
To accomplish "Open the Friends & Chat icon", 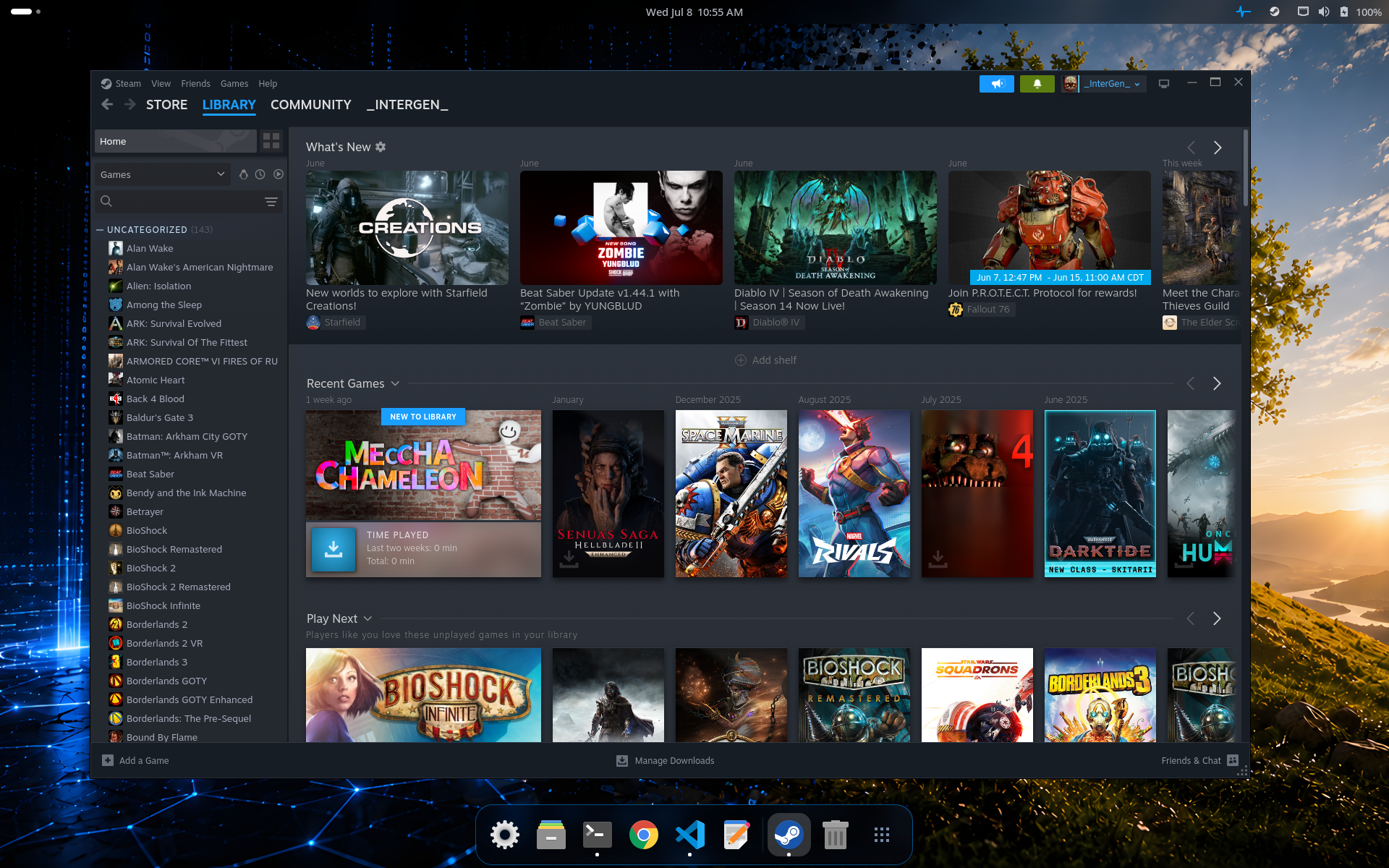I will click(1233, 760).
